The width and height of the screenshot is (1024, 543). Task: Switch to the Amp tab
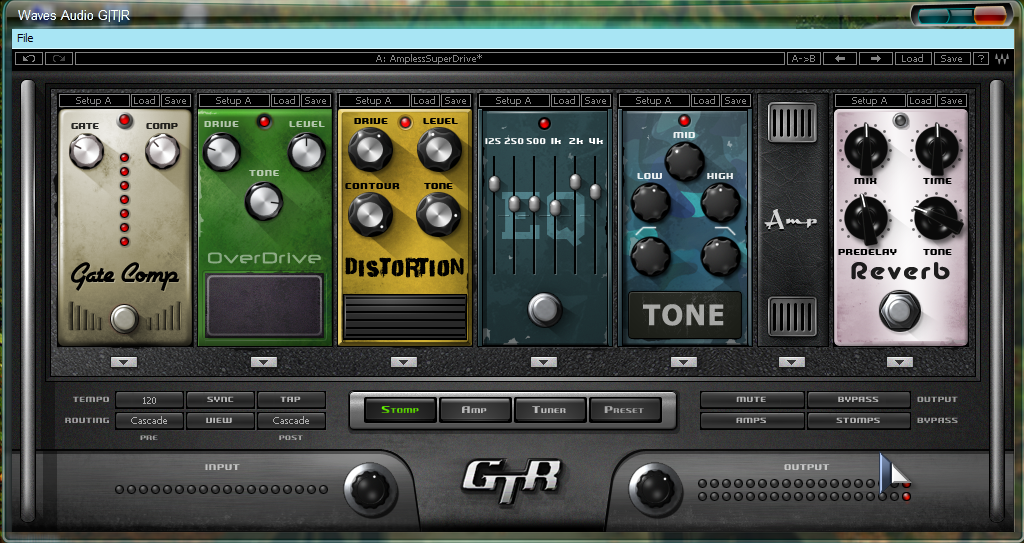point(474,410)
